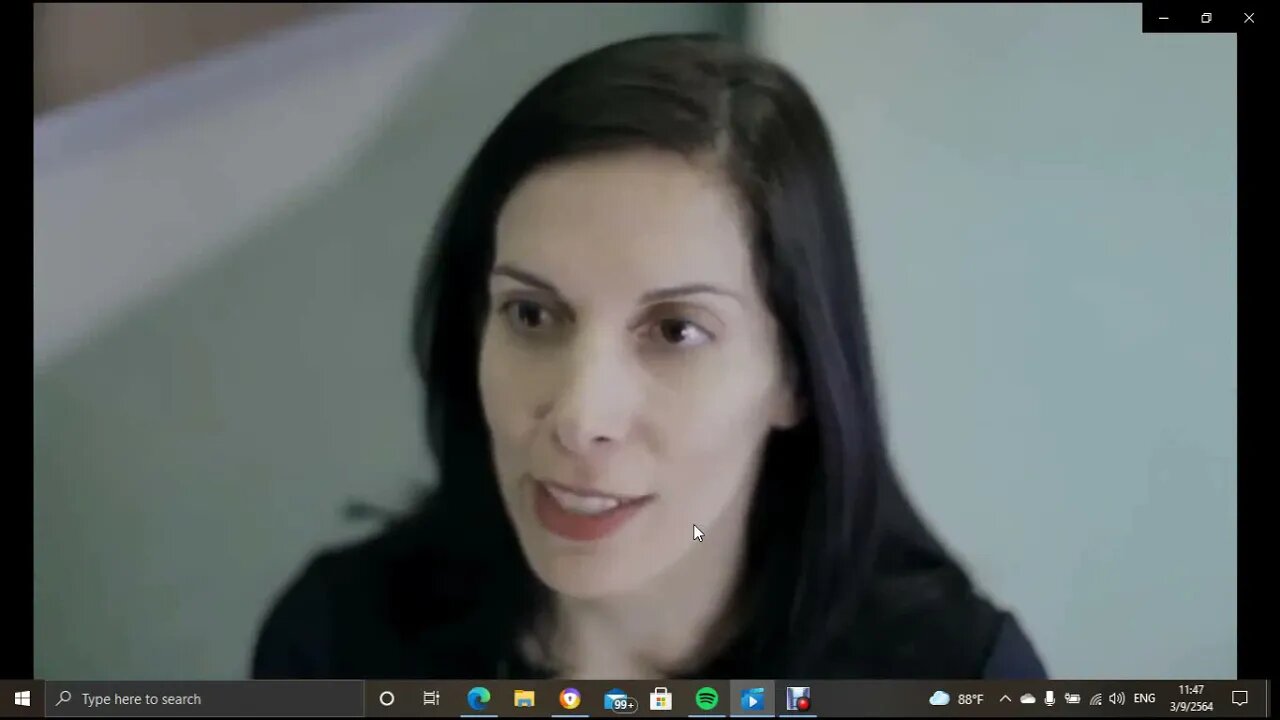Launch Microsoft Edge from the taskbar
Image resolution: width=1280 pixels, height=720 pixels.
479,699
